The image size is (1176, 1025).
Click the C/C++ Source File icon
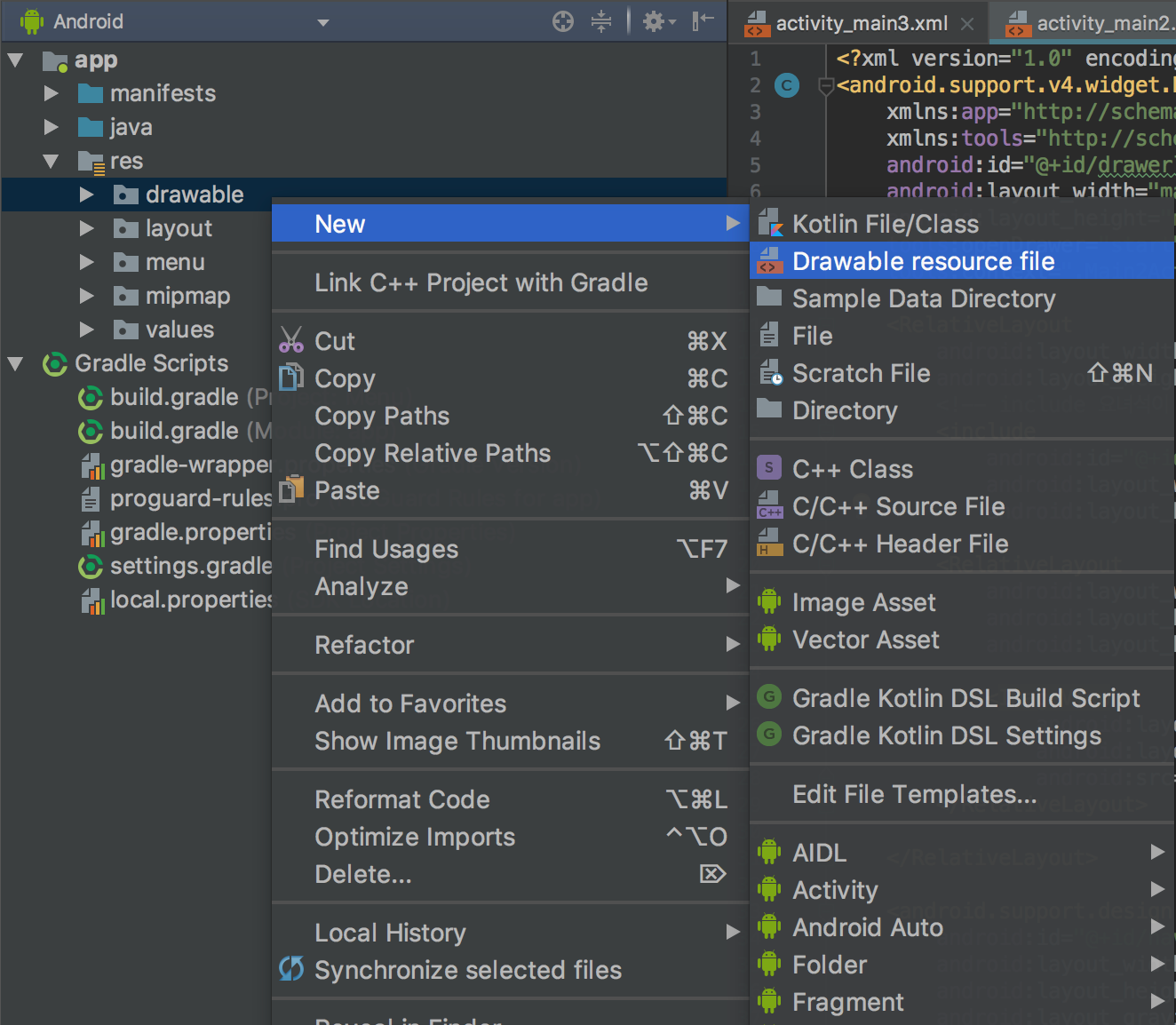click(770, 505)
